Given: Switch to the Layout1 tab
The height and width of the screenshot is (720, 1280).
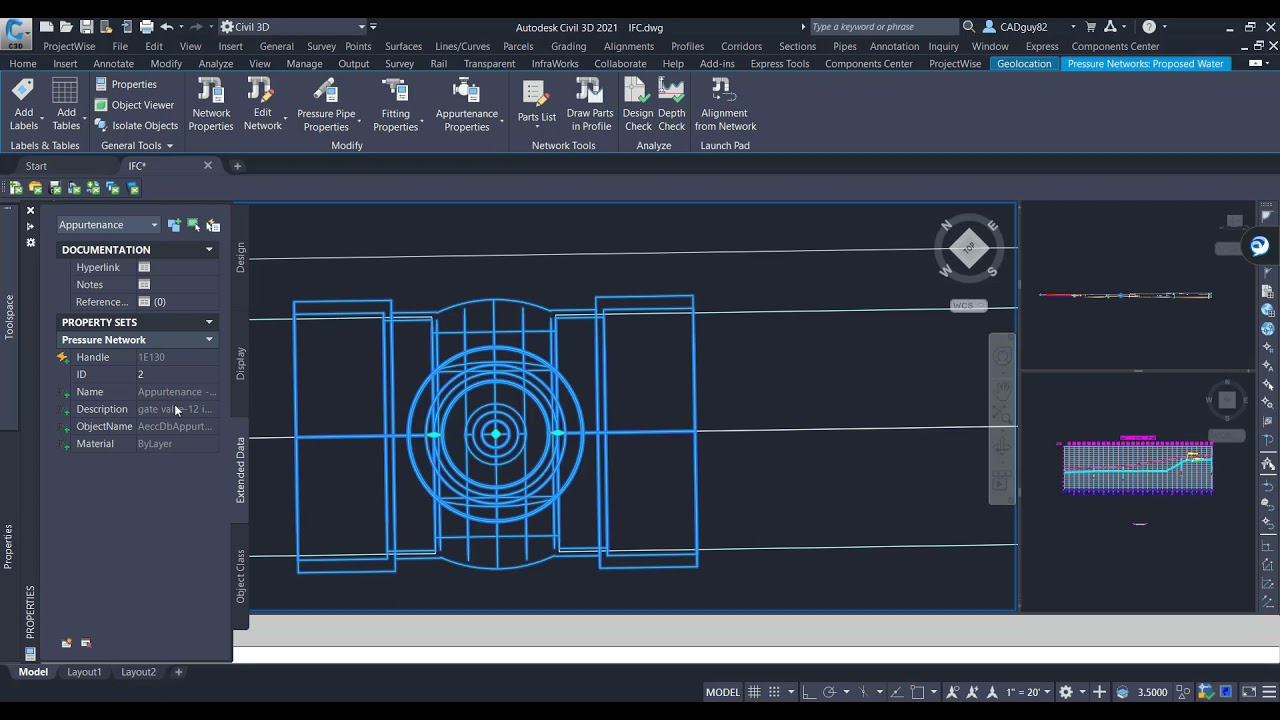Looking at the screenshot, I should (x=84, y=672).
